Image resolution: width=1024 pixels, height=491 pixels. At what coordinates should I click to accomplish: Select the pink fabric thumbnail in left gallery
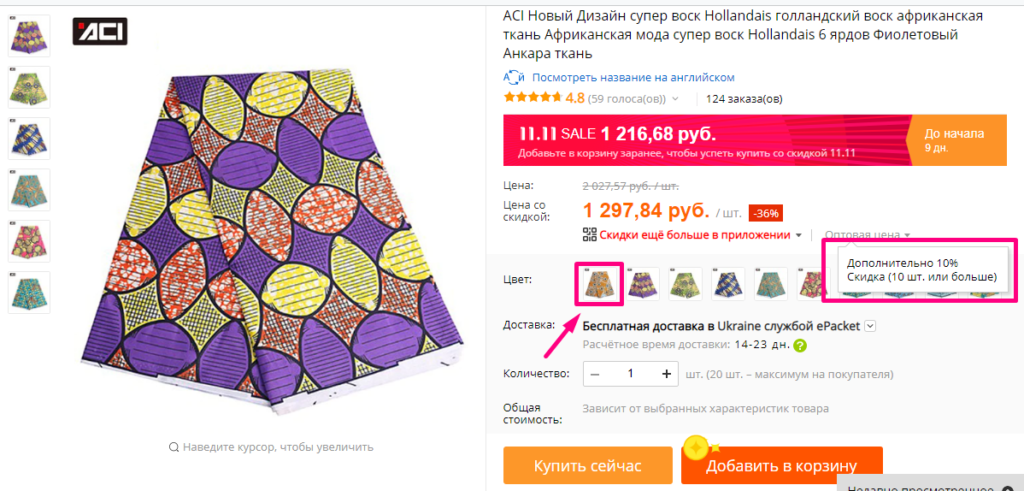tap(28, 240)
